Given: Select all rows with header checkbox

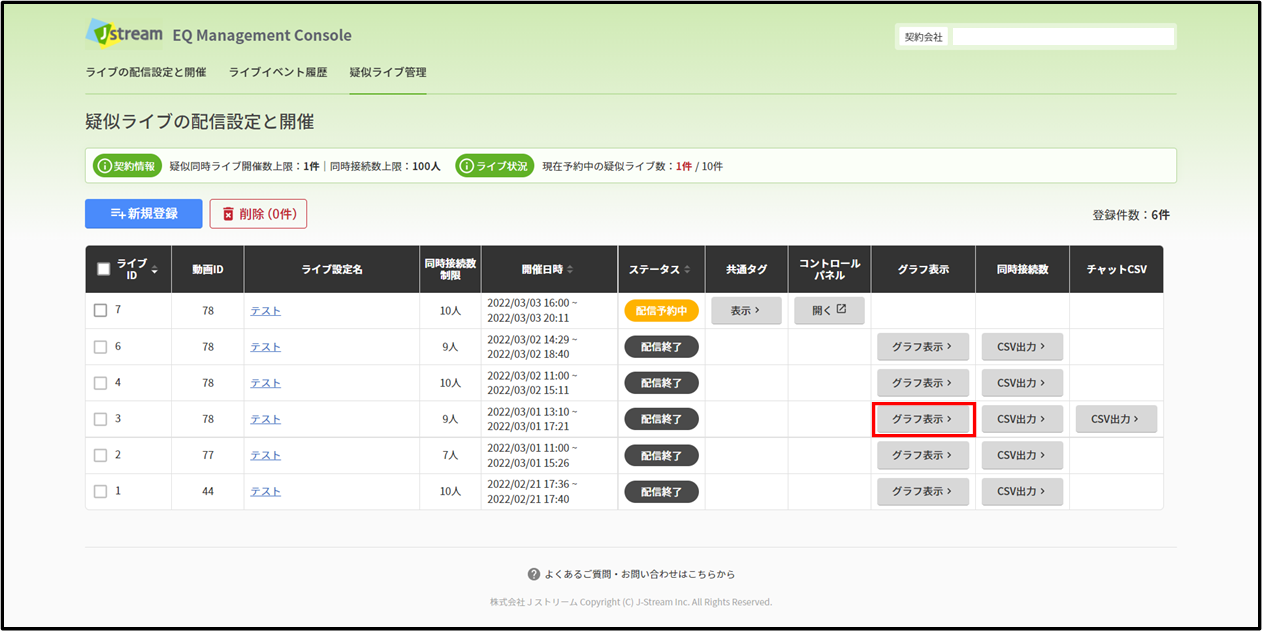Looking at the screenshot, I should pyautogui.click(x=103, y=268).
